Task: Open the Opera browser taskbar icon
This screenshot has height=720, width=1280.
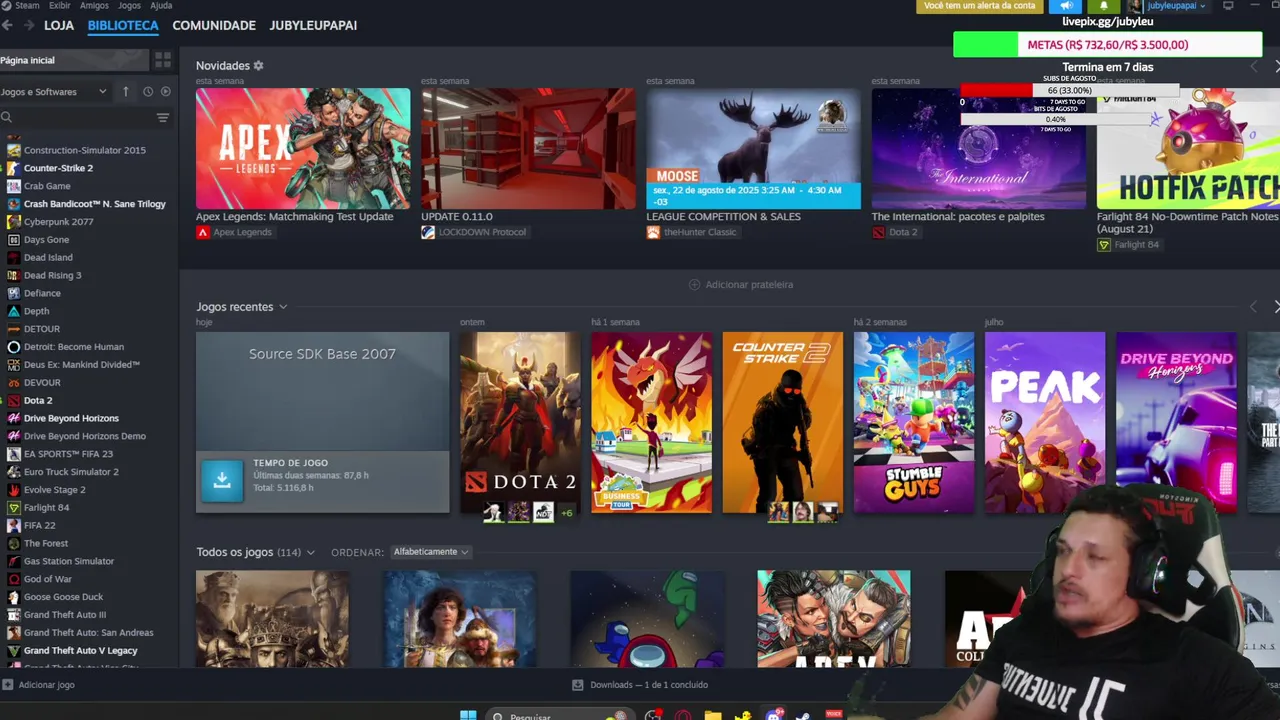Action: tap(683, 715)
